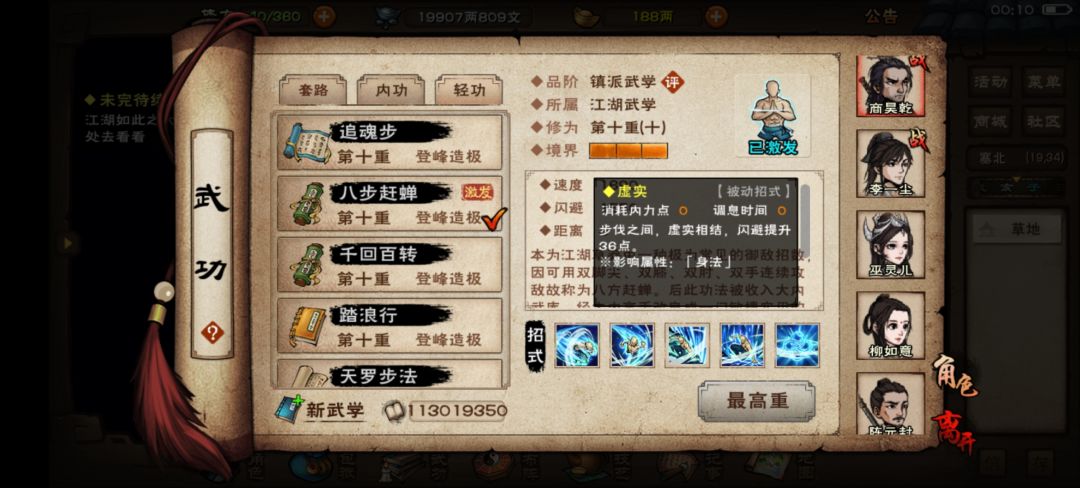
Task: Click the orange 境界 progress bar
Action: (x=628, y=151)
